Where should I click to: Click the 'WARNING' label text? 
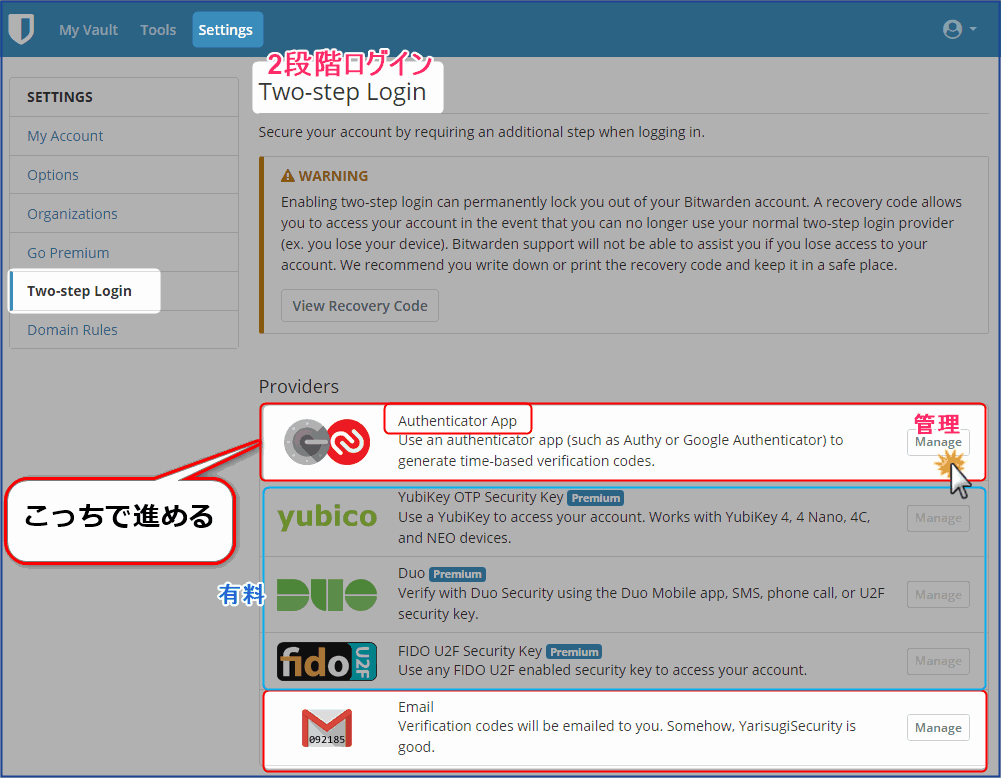[x=333, y=176]
